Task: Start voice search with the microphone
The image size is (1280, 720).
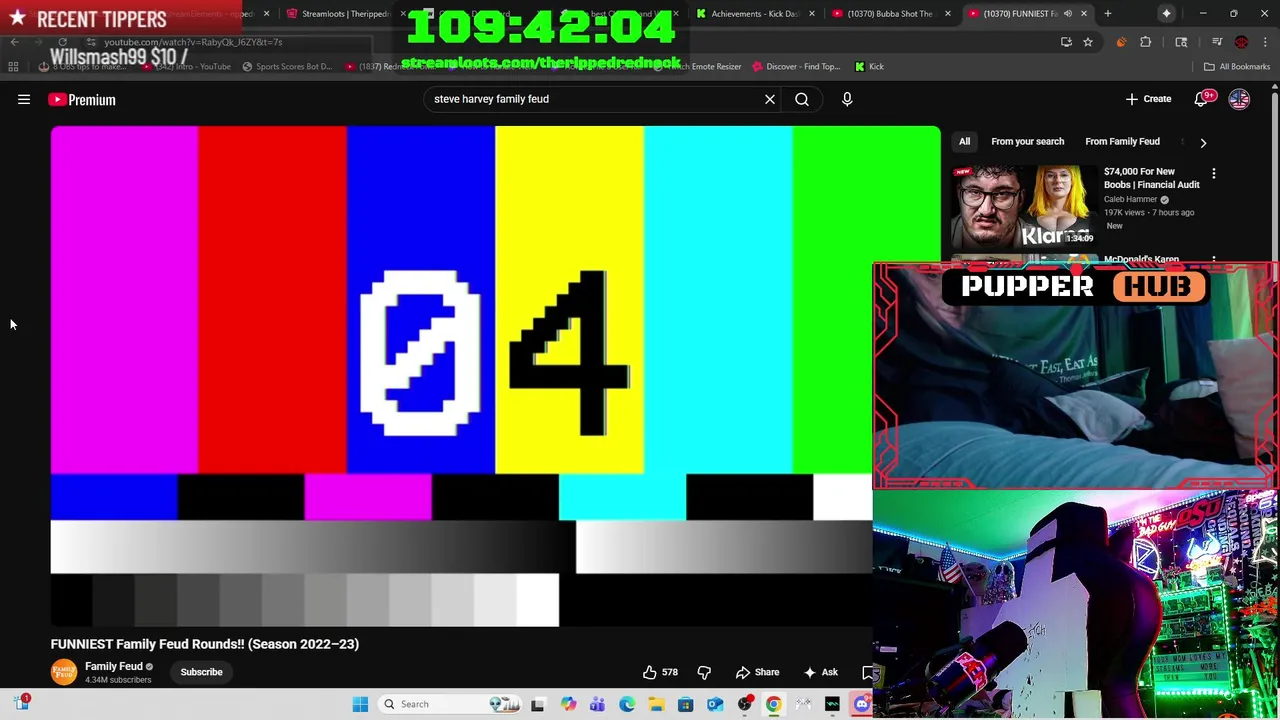Action: [x=847, y=99]
